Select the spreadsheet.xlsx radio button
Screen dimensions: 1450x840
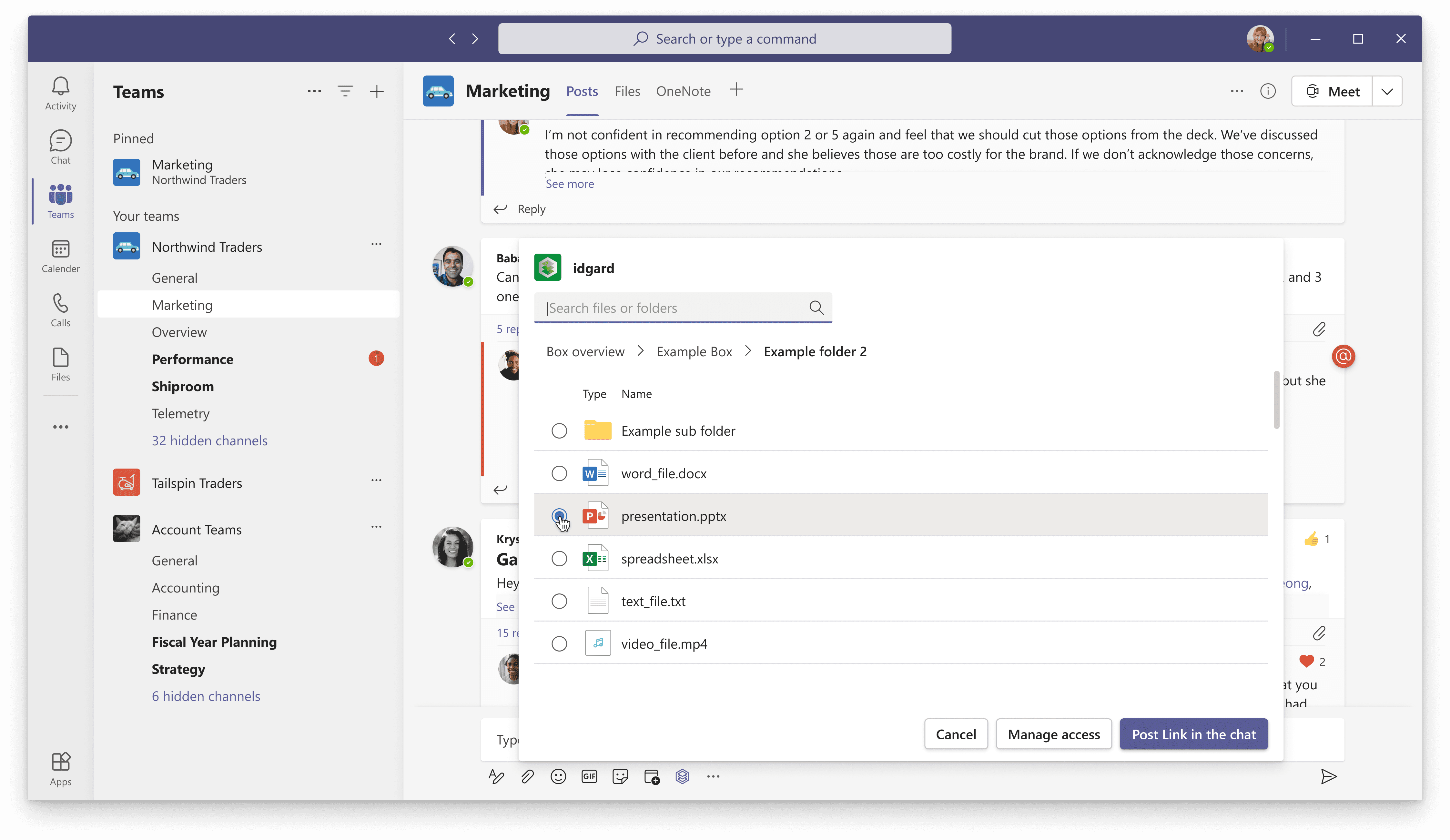(x=559, y=559)
